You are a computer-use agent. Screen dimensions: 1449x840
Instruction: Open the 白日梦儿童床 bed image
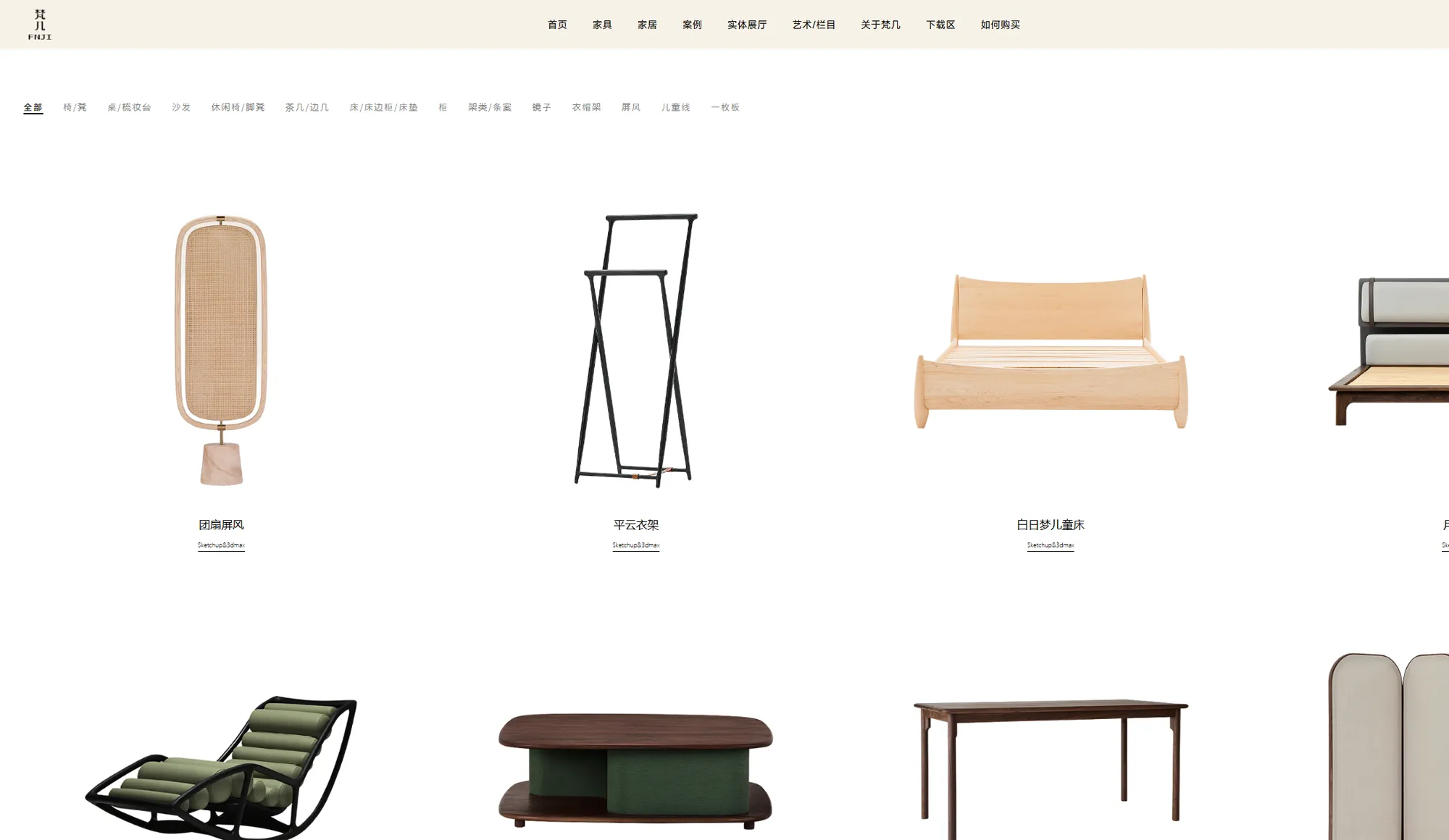pyautogui.click(x=1051, y=351)
